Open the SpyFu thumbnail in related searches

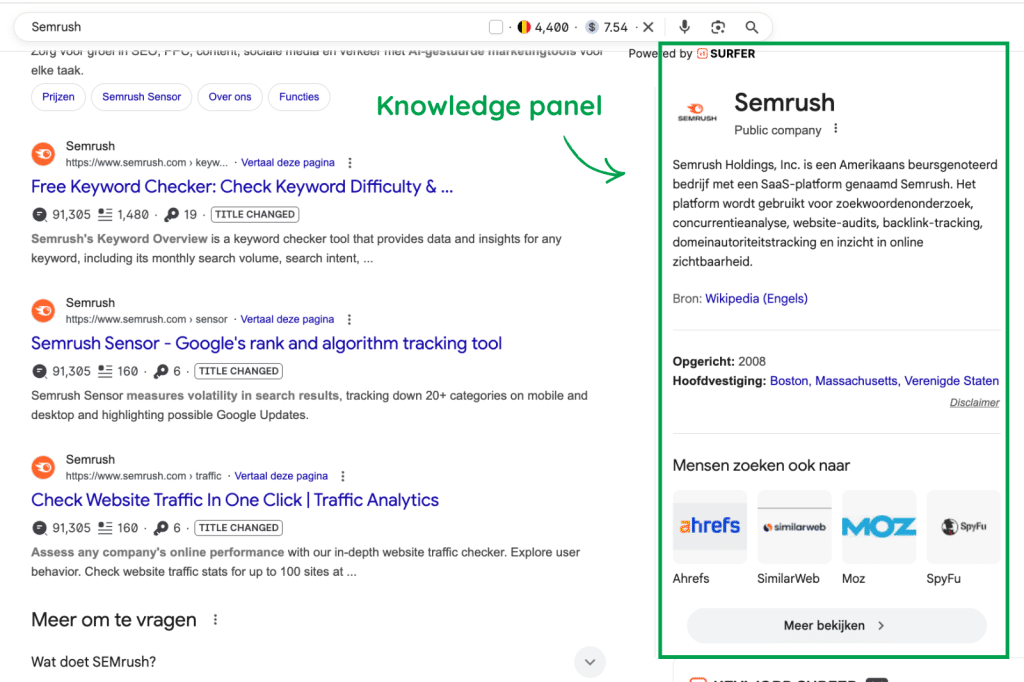pyautogui.click(x=963, y=527)
